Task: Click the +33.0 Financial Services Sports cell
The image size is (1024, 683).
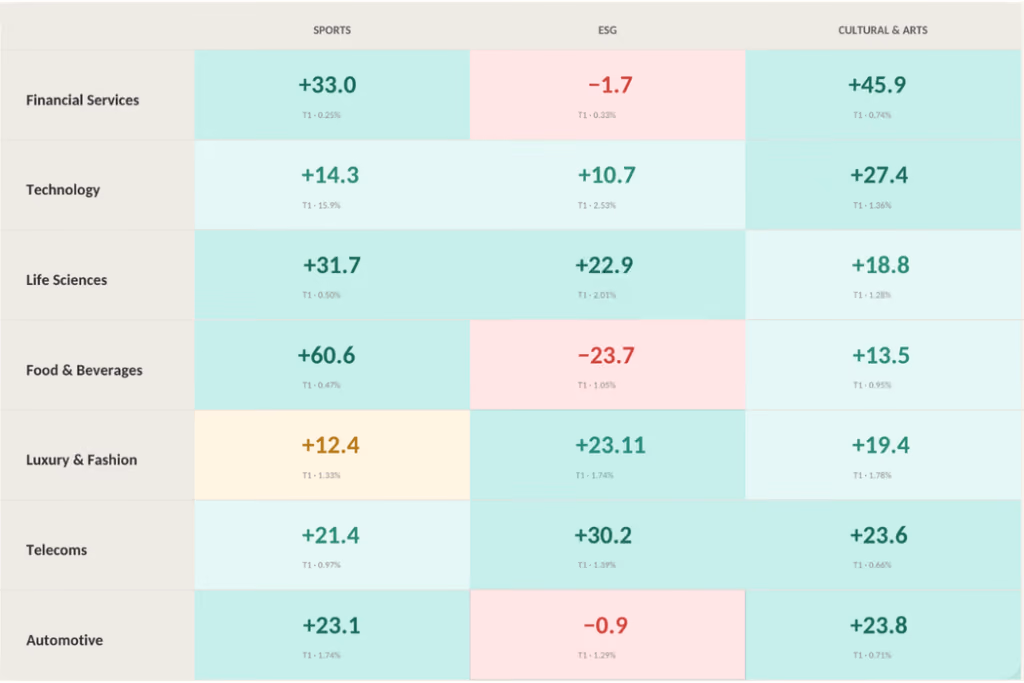Action: [332, 95]
